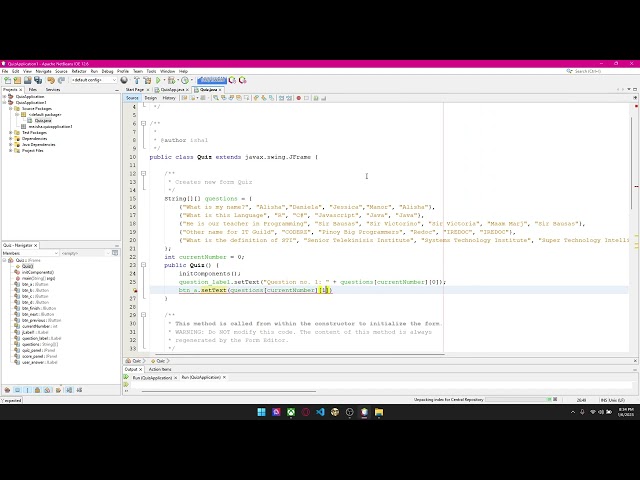
Task: Toggle Fully Qualified Names filter in Navigator
Action: (58, 390)
